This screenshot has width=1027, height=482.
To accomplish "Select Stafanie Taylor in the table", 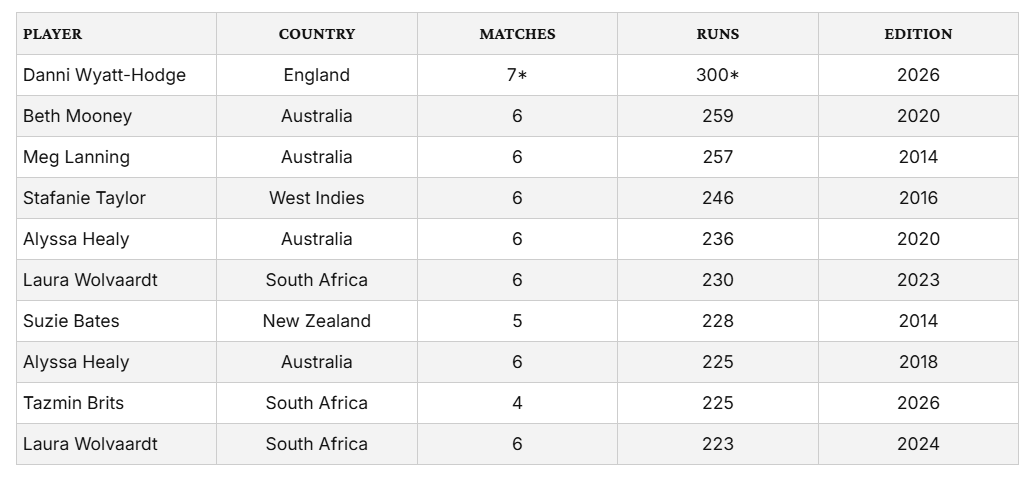I will [x=84, y=198].
